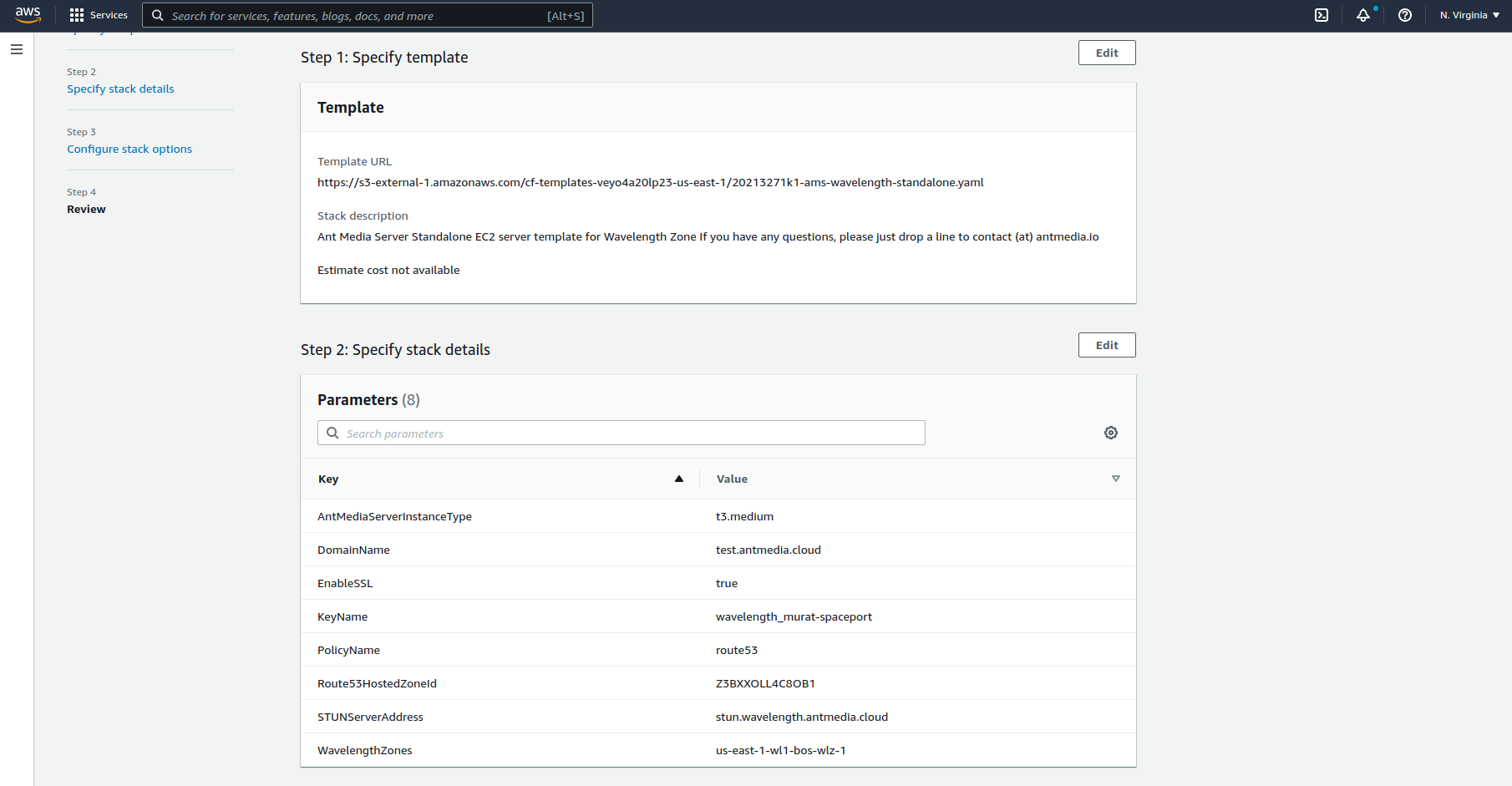Open the parameters table settings gear
This screenshot has height=786, width=1512.
1111,433
